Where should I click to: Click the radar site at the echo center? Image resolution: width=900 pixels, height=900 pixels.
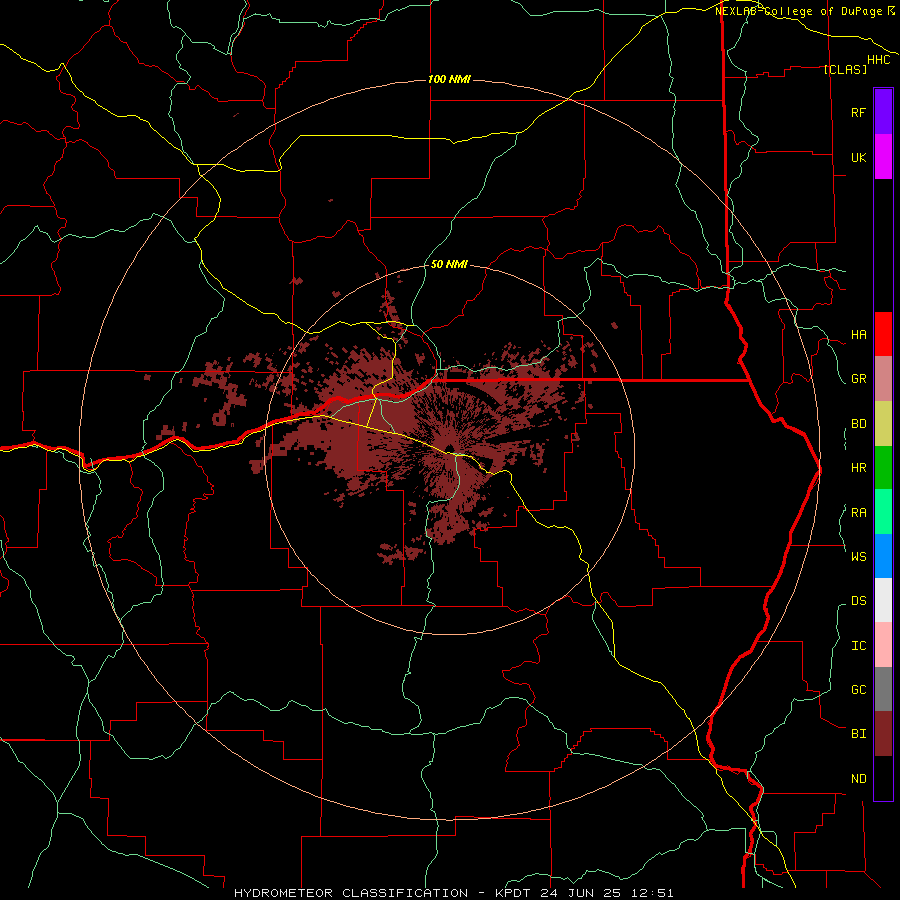coord(449,448)
